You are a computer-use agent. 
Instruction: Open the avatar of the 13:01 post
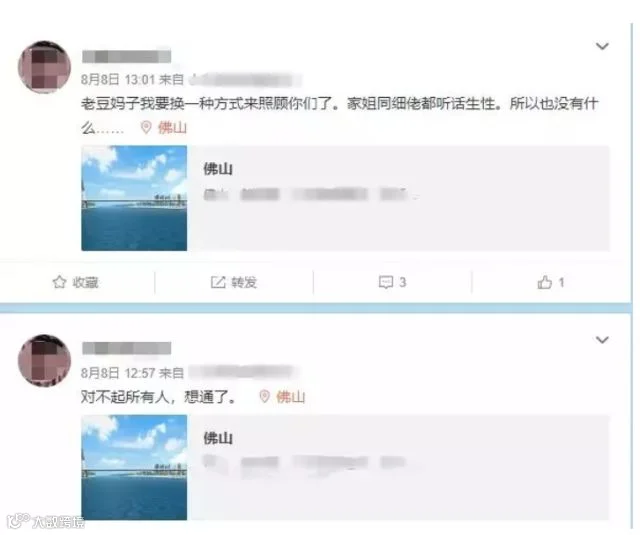pos(44,67)
